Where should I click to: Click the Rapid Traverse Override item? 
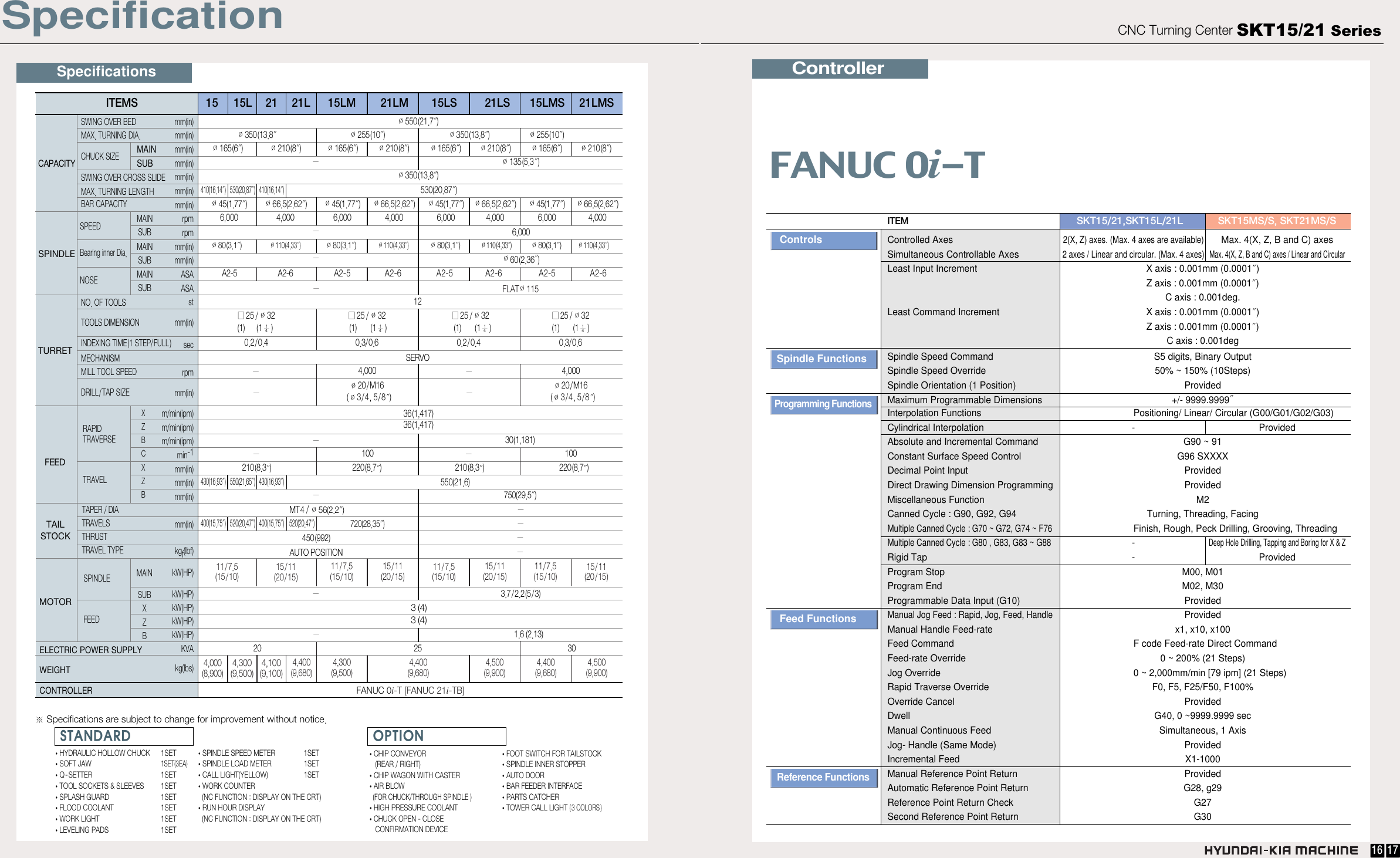click(x=938, y=687)
